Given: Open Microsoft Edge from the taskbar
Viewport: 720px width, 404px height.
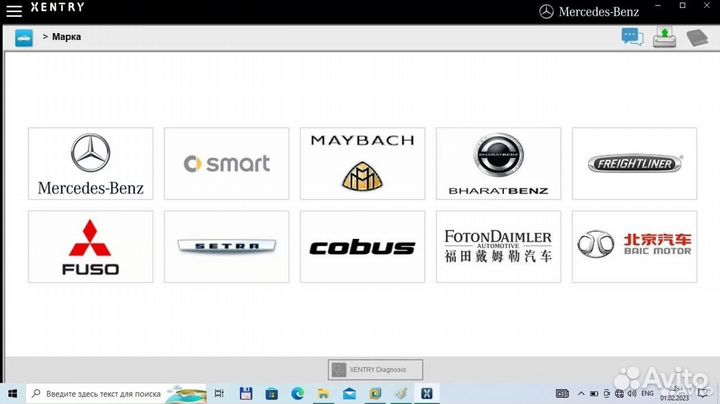Looking at the screenshot, I should 298,393.
